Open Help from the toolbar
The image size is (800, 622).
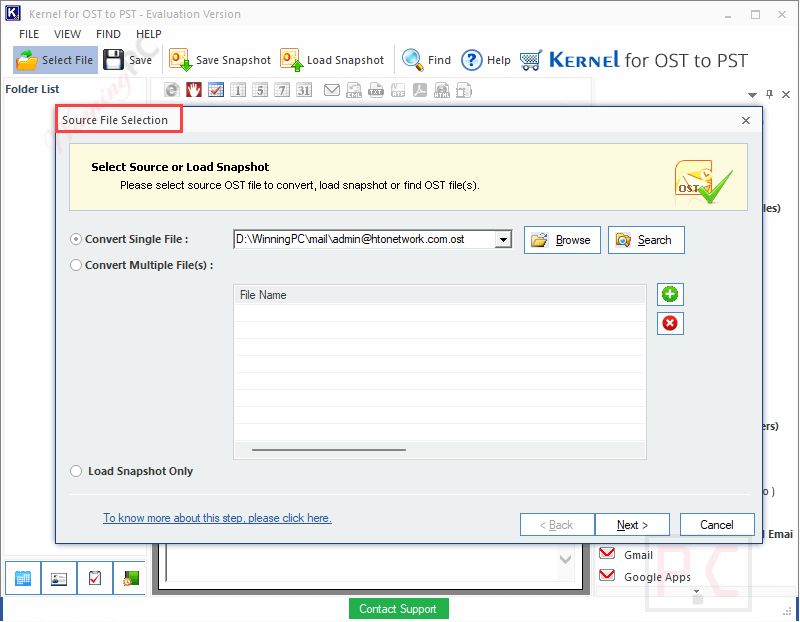(x=485, y=60)
